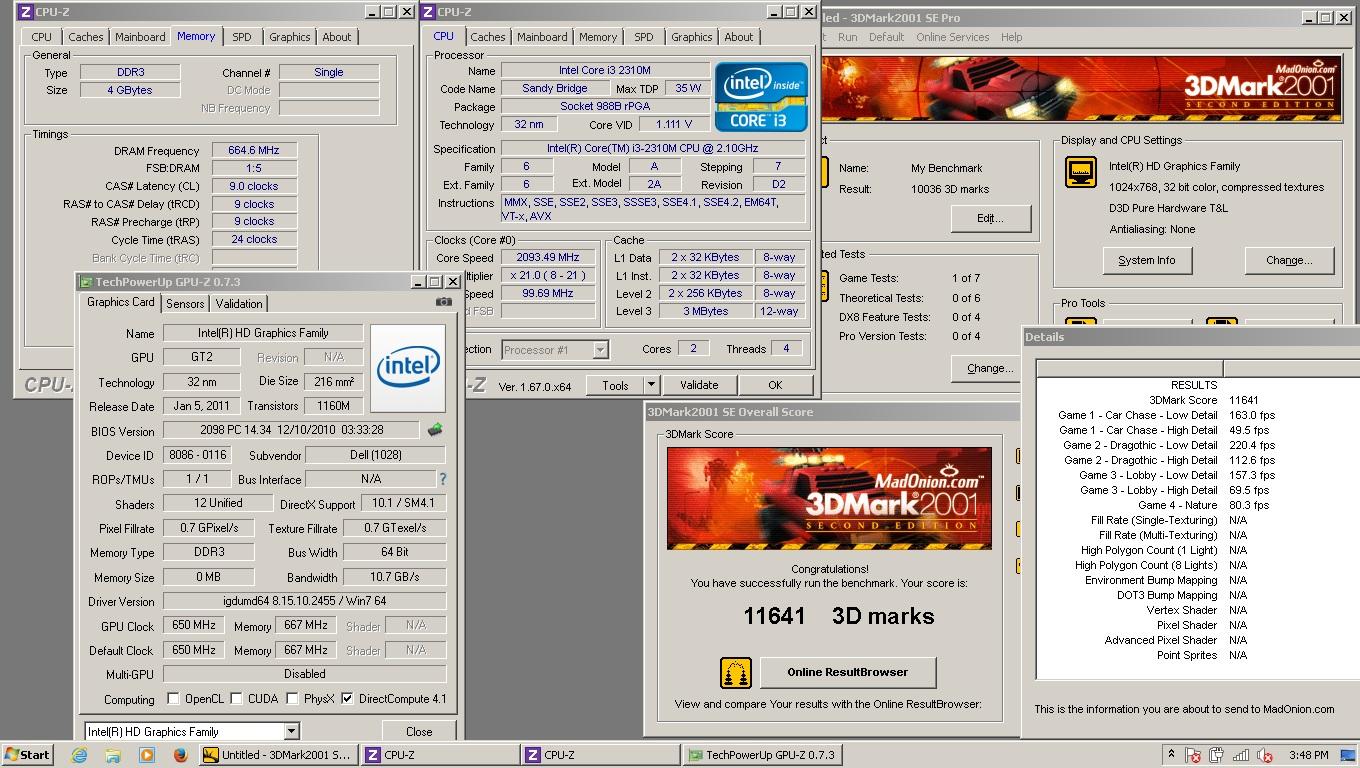Screen dimensions: 1360x768
Task: Select the Graphics Card tab in GPU-Z
Action: click(x=121, y=302)
